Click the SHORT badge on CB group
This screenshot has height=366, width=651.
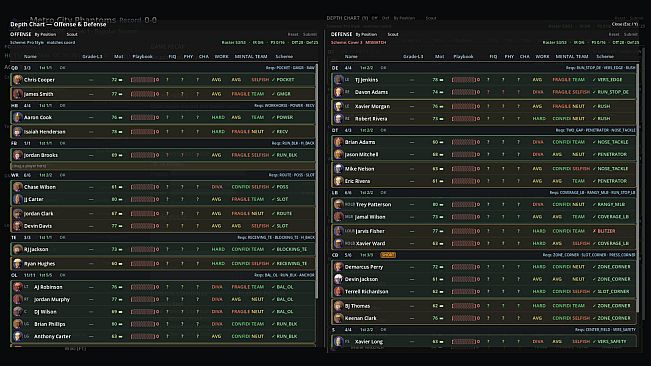coord(388,255)
